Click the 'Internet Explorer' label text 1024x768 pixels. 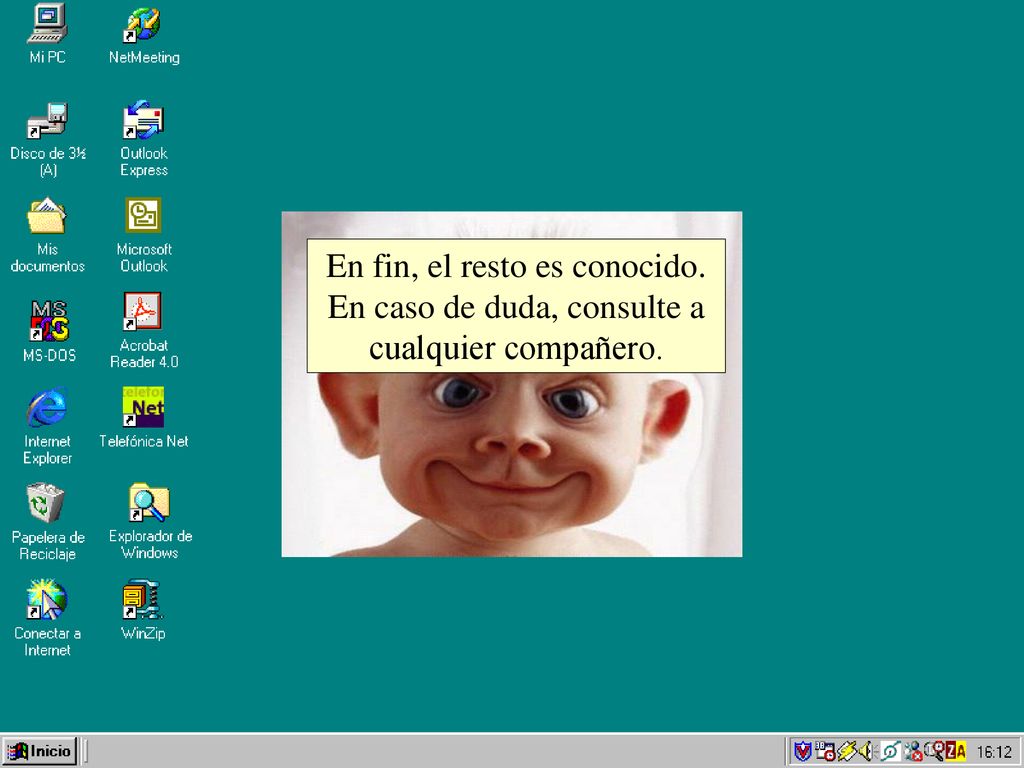point(47,450)
